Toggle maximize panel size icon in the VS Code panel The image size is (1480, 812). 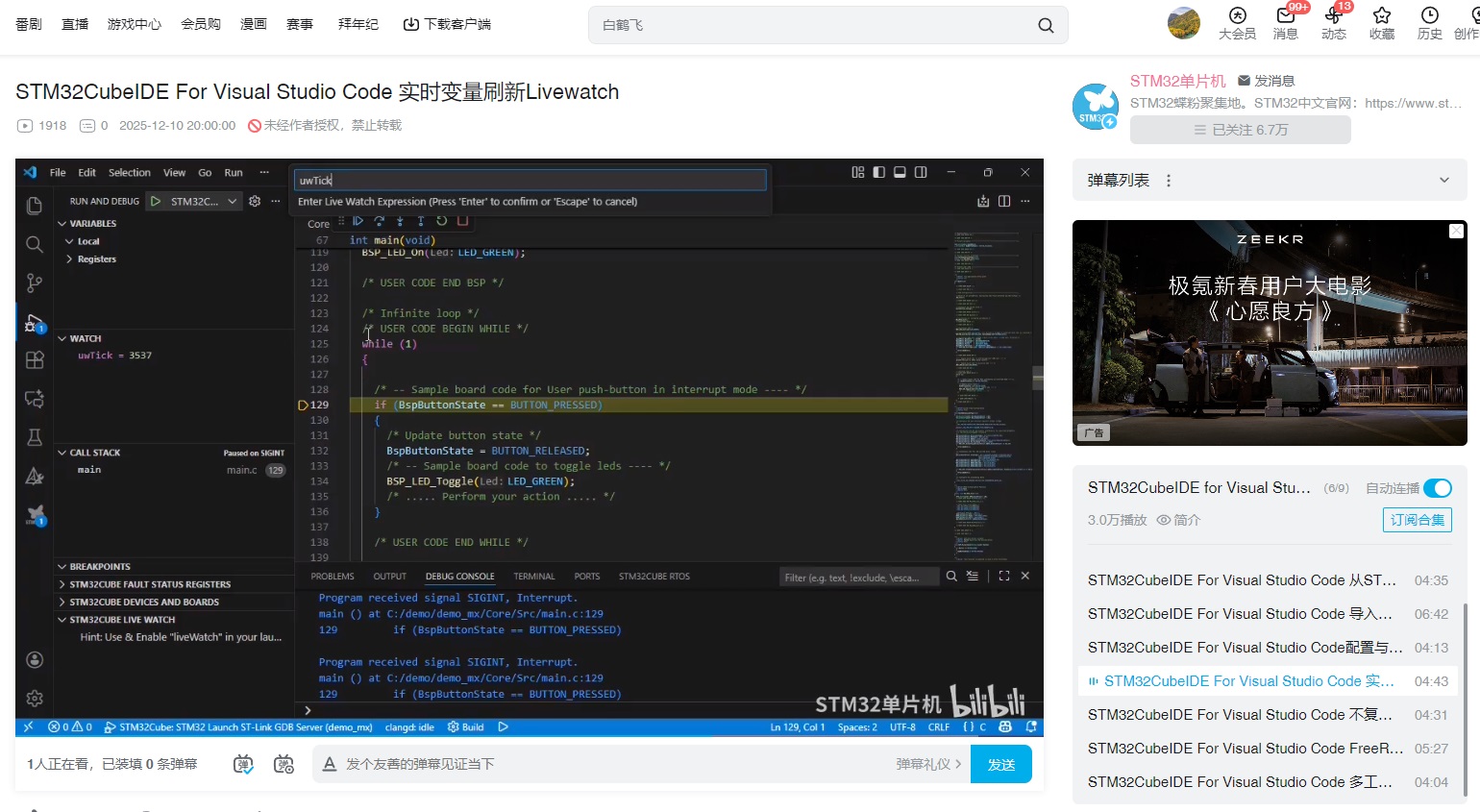(x=1004, y=576)
